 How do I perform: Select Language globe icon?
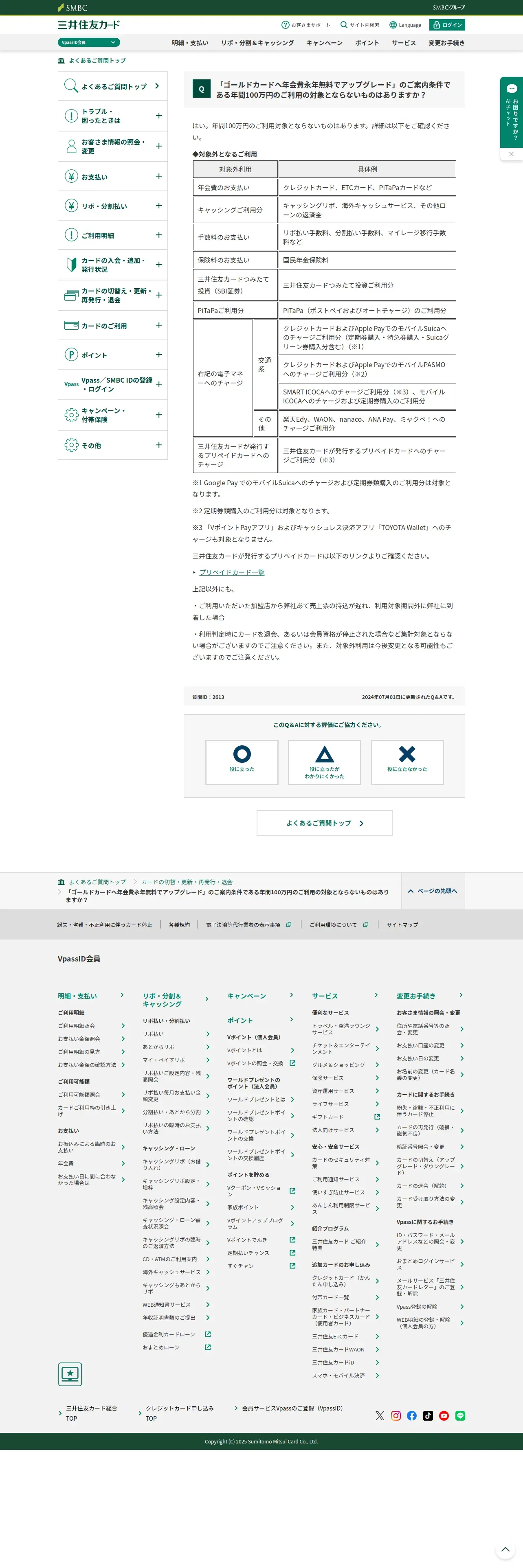click(393, 25)
